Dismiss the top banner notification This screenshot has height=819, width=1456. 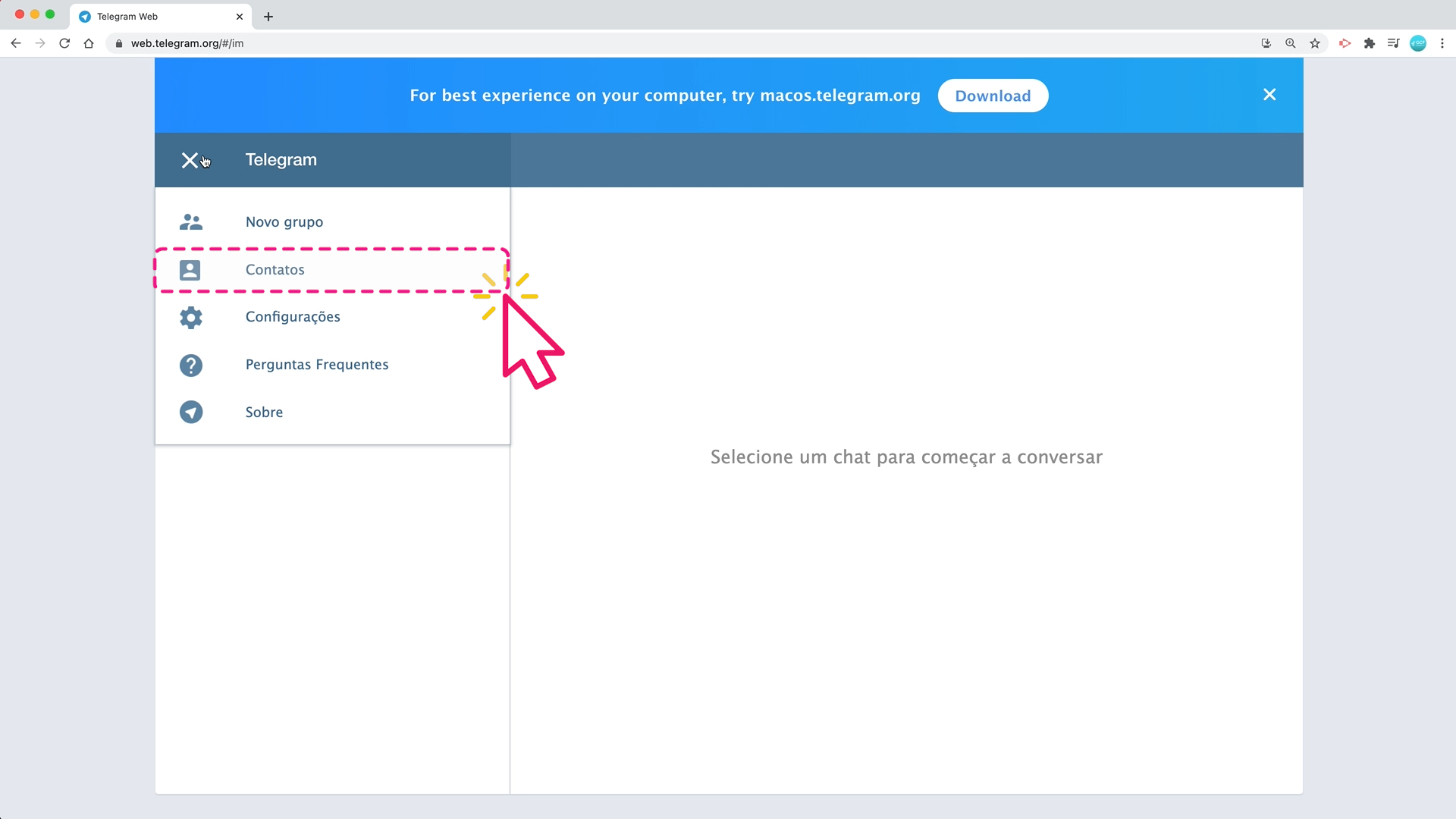click(x=1270, y=95)
